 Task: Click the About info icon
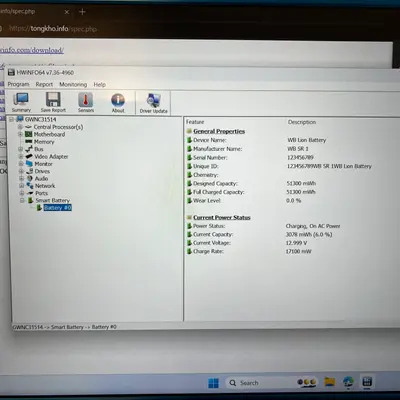point(118,103)
